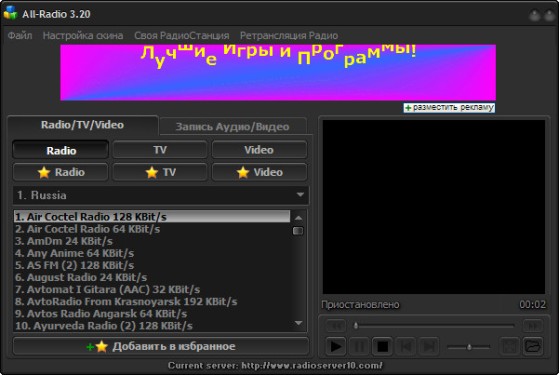Skip to previous station icon
This screenshot has height=375, width=559.
(x=406, y=346)
